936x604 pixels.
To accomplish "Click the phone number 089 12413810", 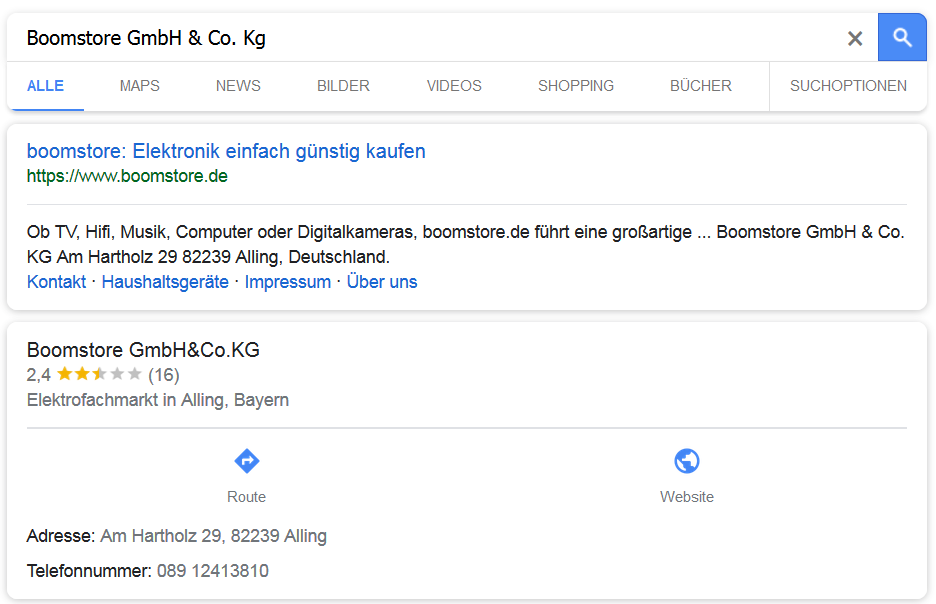I will (212, 571).
